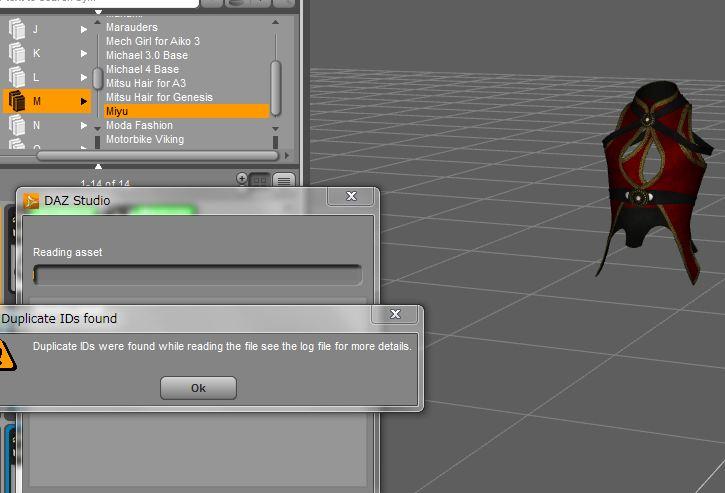Click the J category folder icon
725x493 pixels.
17,29
